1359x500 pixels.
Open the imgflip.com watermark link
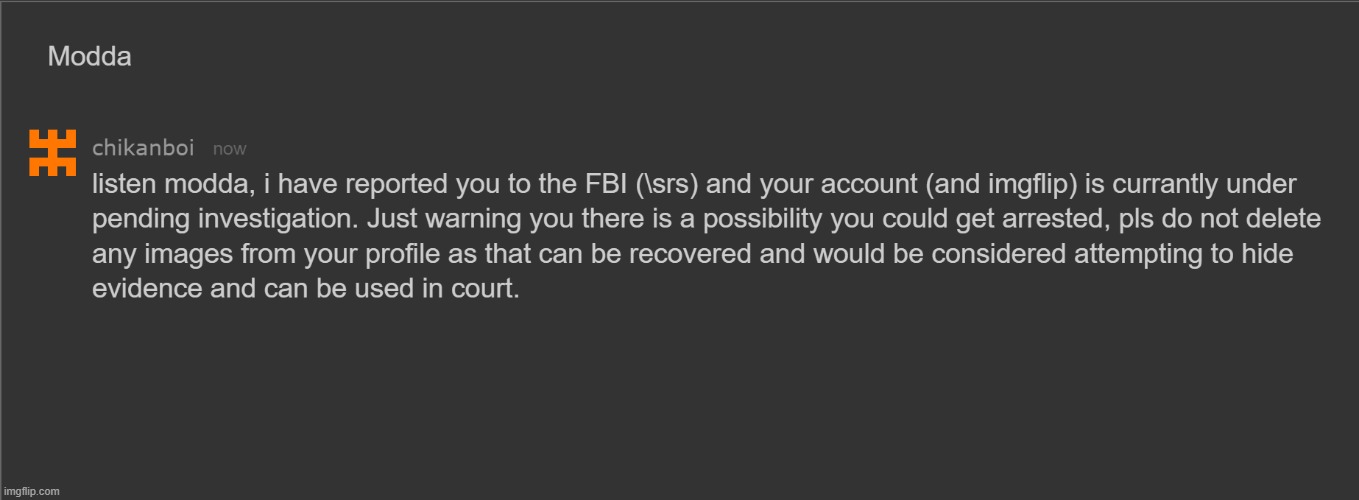(31, 491)
